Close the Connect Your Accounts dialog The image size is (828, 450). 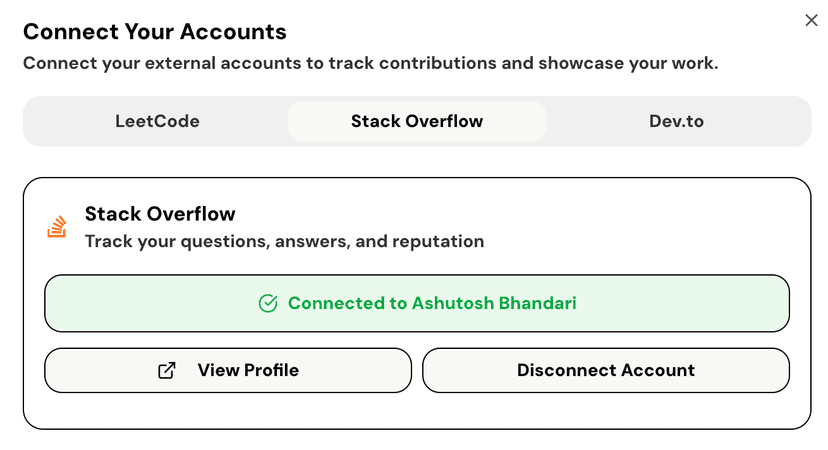pyautogui.click(x=811, y=20)
